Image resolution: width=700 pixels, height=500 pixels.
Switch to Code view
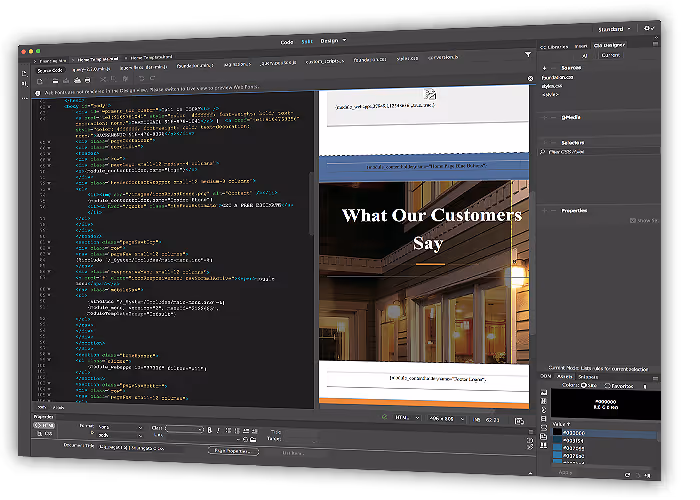287,42
